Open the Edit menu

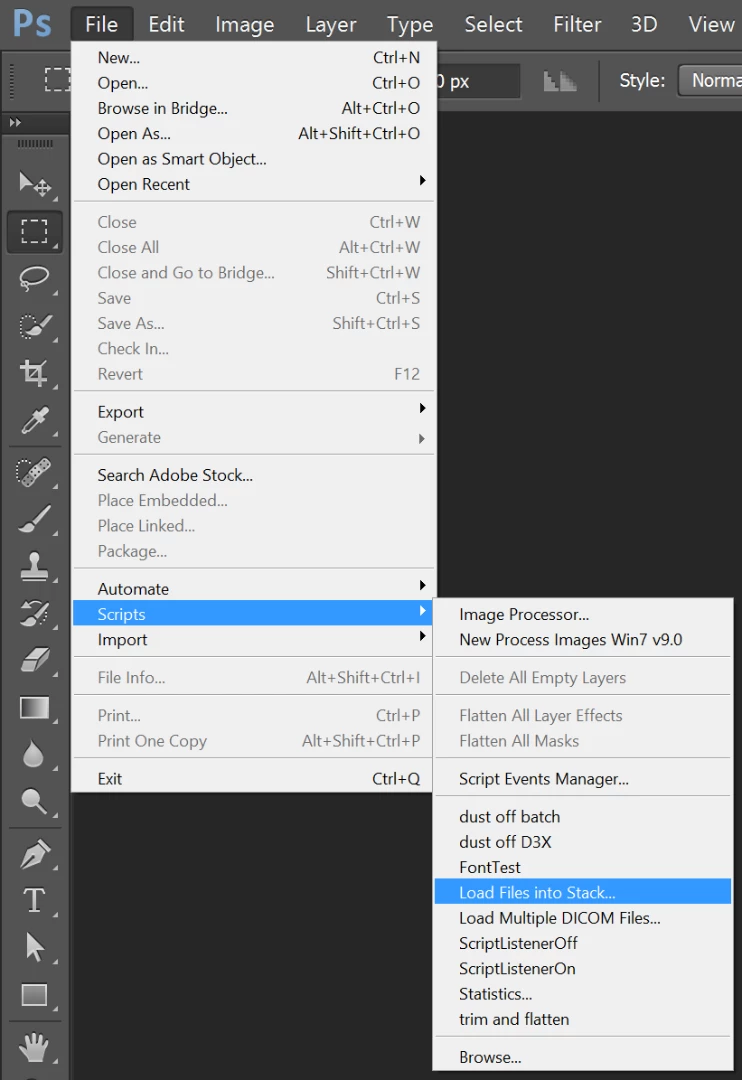point(166,24)
